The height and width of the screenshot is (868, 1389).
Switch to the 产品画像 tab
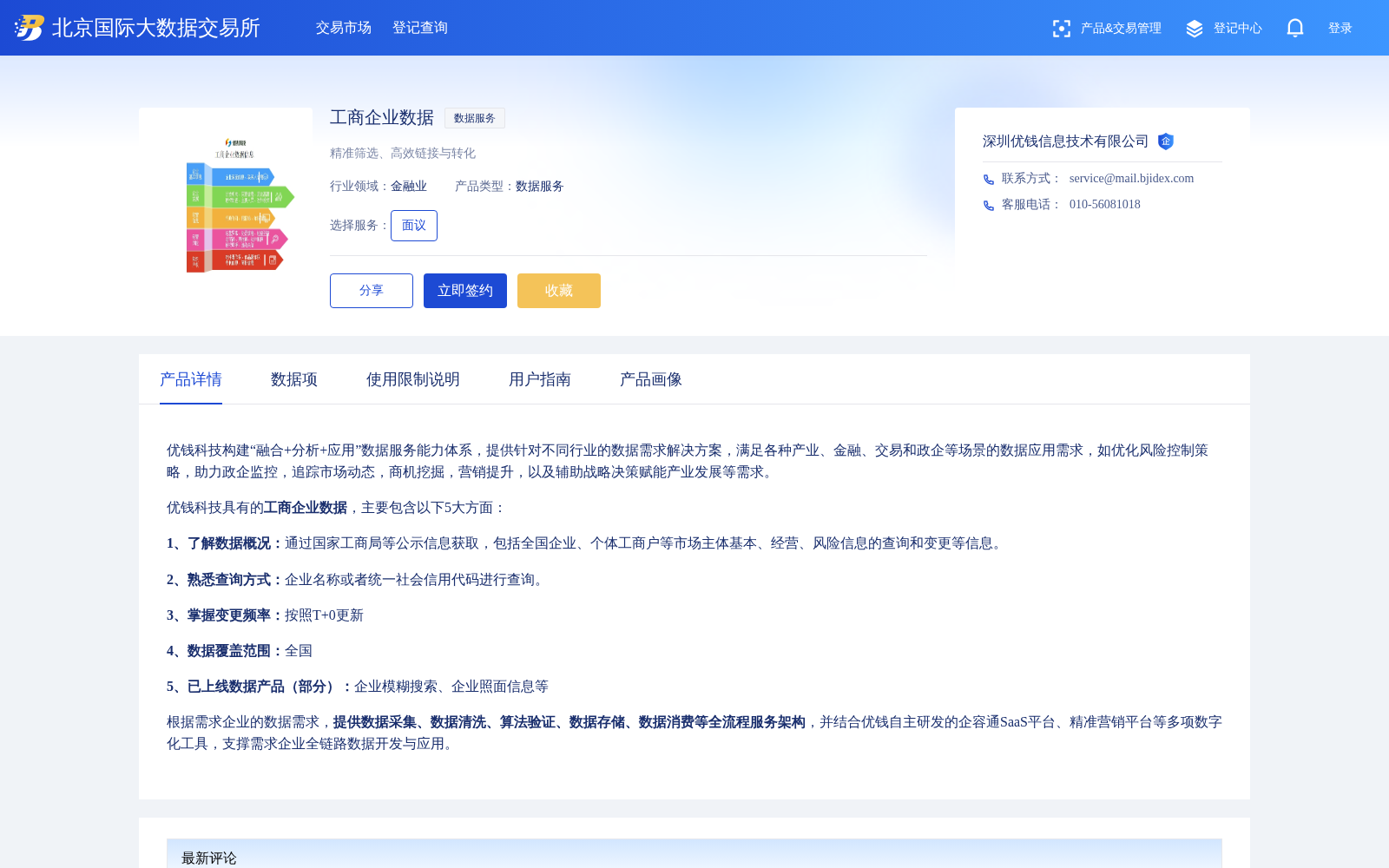pos(651,379)
